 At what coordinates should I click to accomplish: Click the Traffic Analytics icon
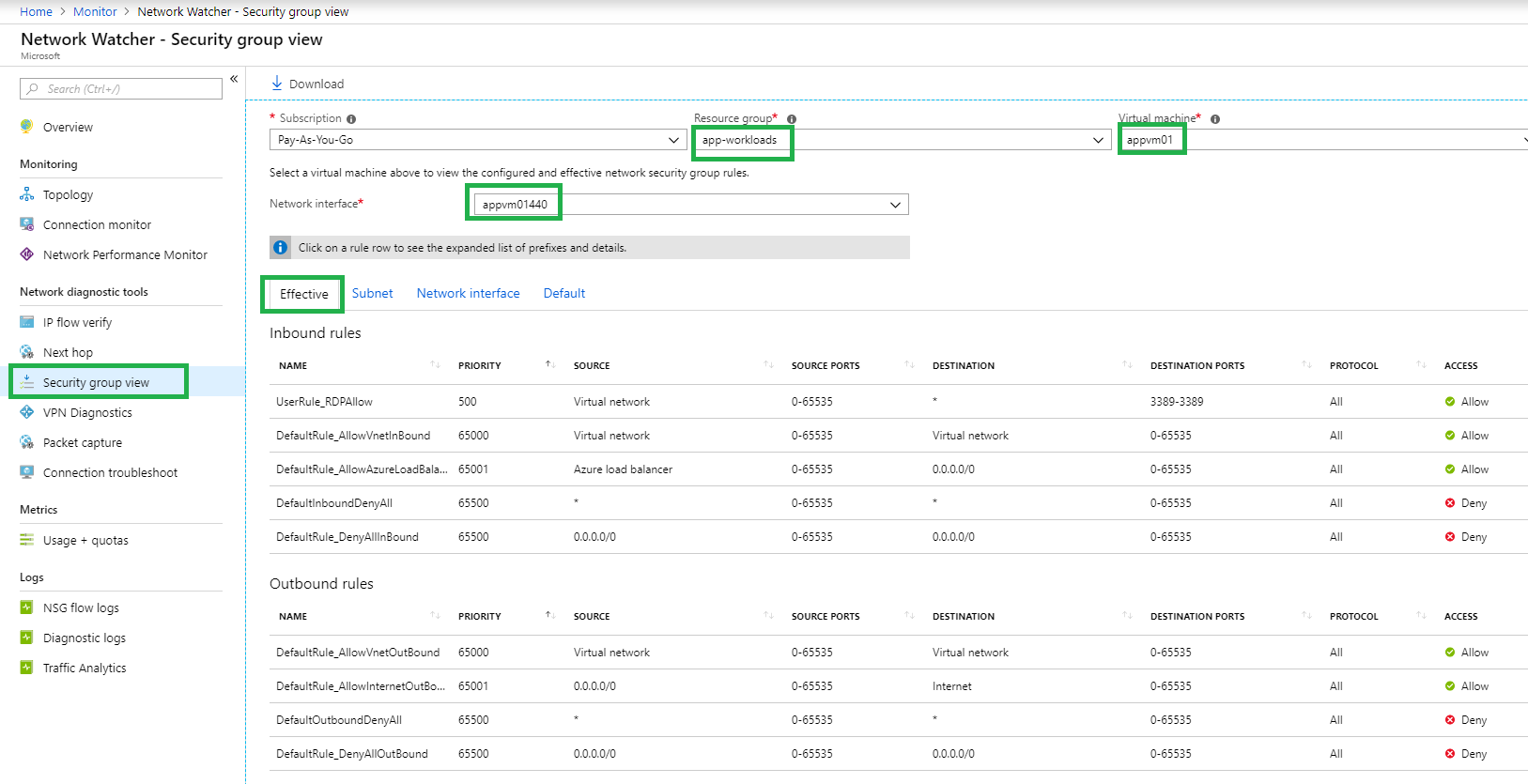(26, 668)
